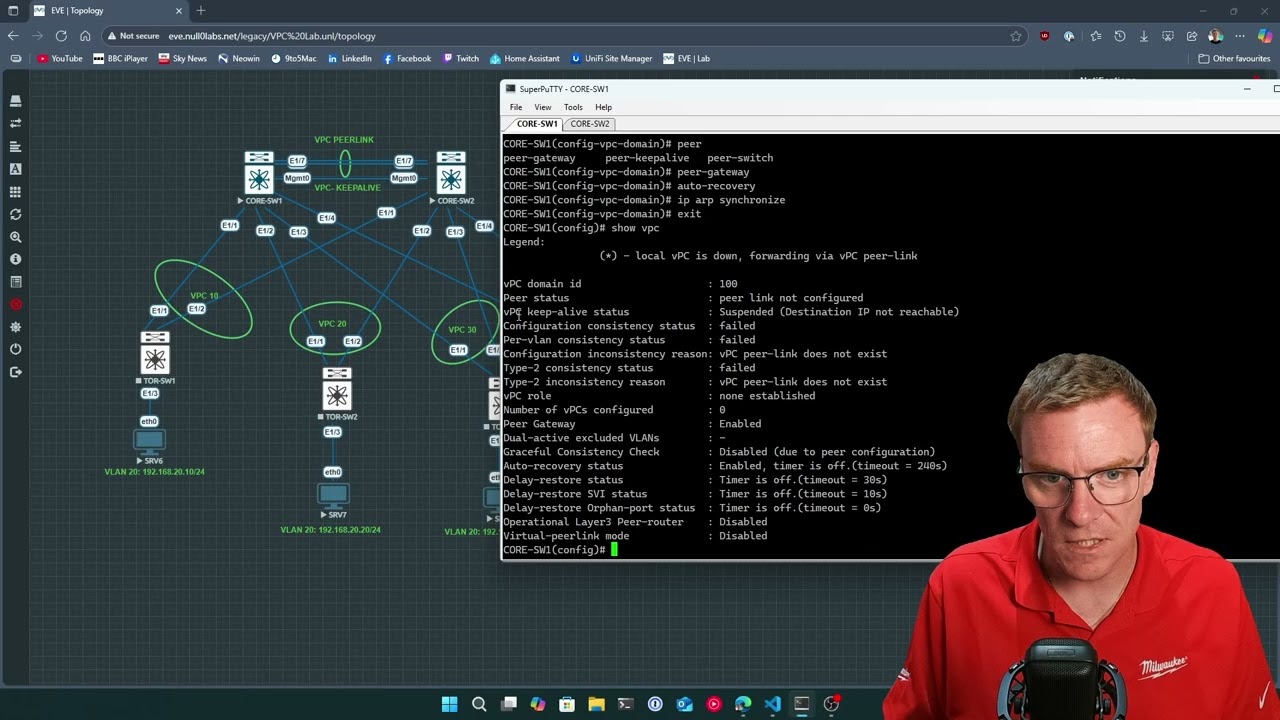
Task: Click the E1/7 interface label next to CORE-SW1
Action: click(x=297, y=161)
